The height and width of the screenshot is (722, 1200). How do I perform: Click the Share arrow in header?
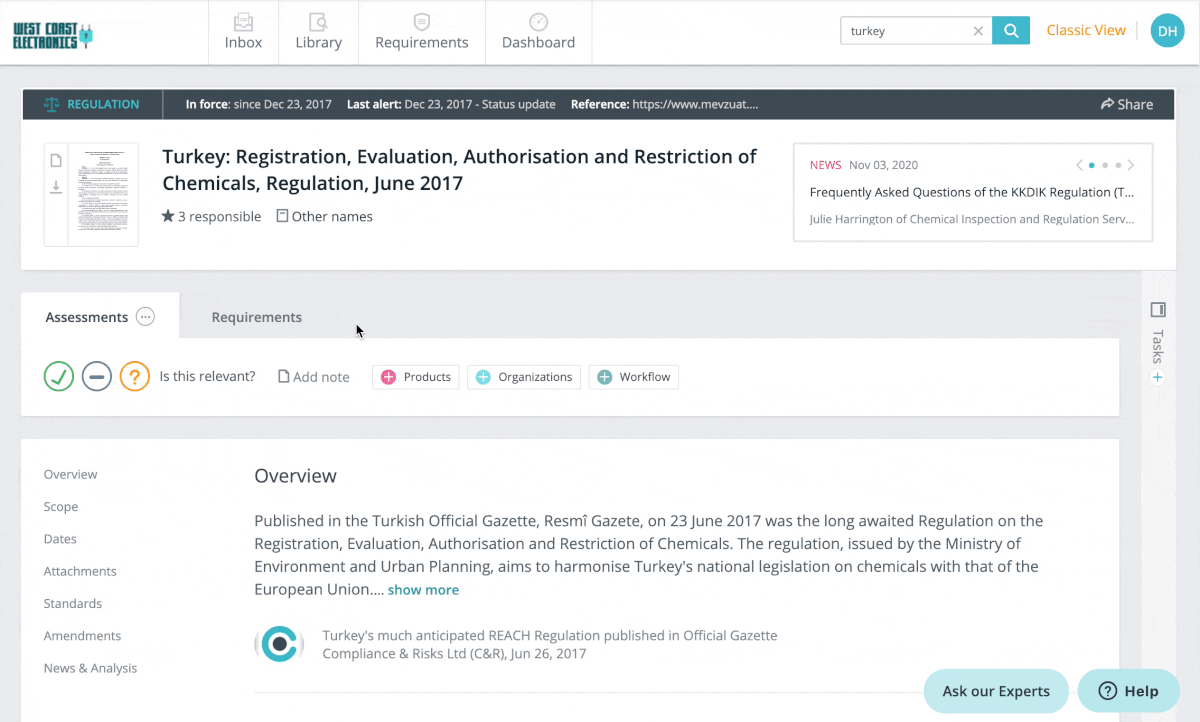(1126, 104)
